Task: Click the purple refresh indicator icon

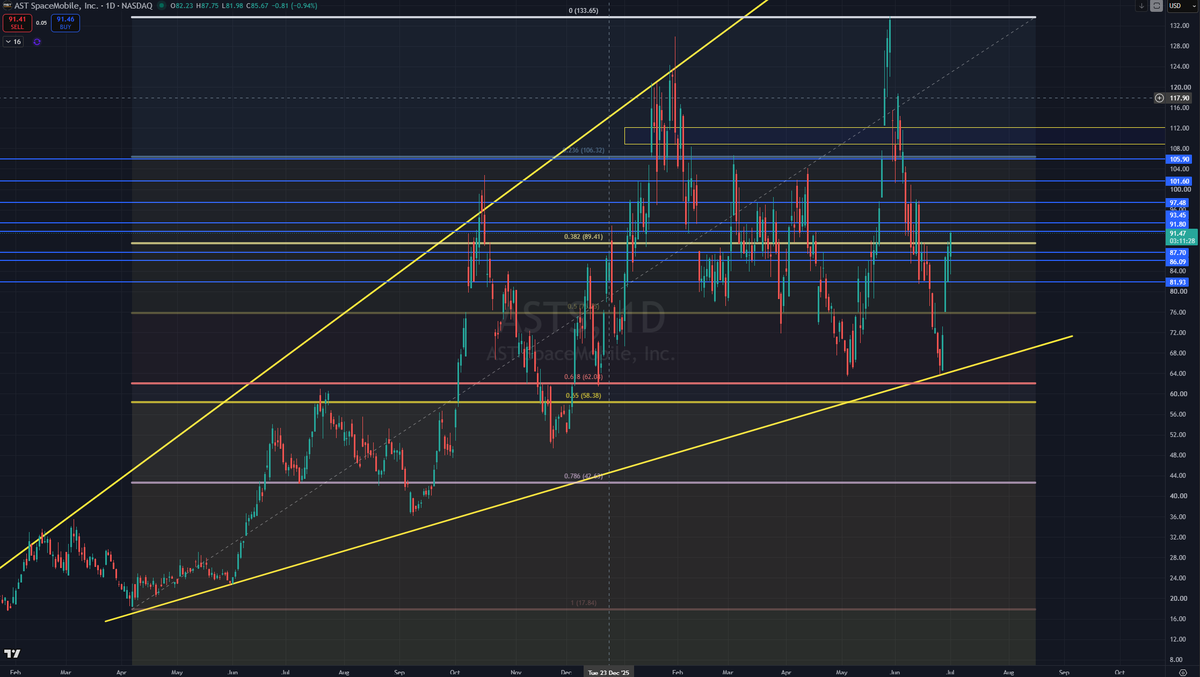Action: (x=36, y=42)
